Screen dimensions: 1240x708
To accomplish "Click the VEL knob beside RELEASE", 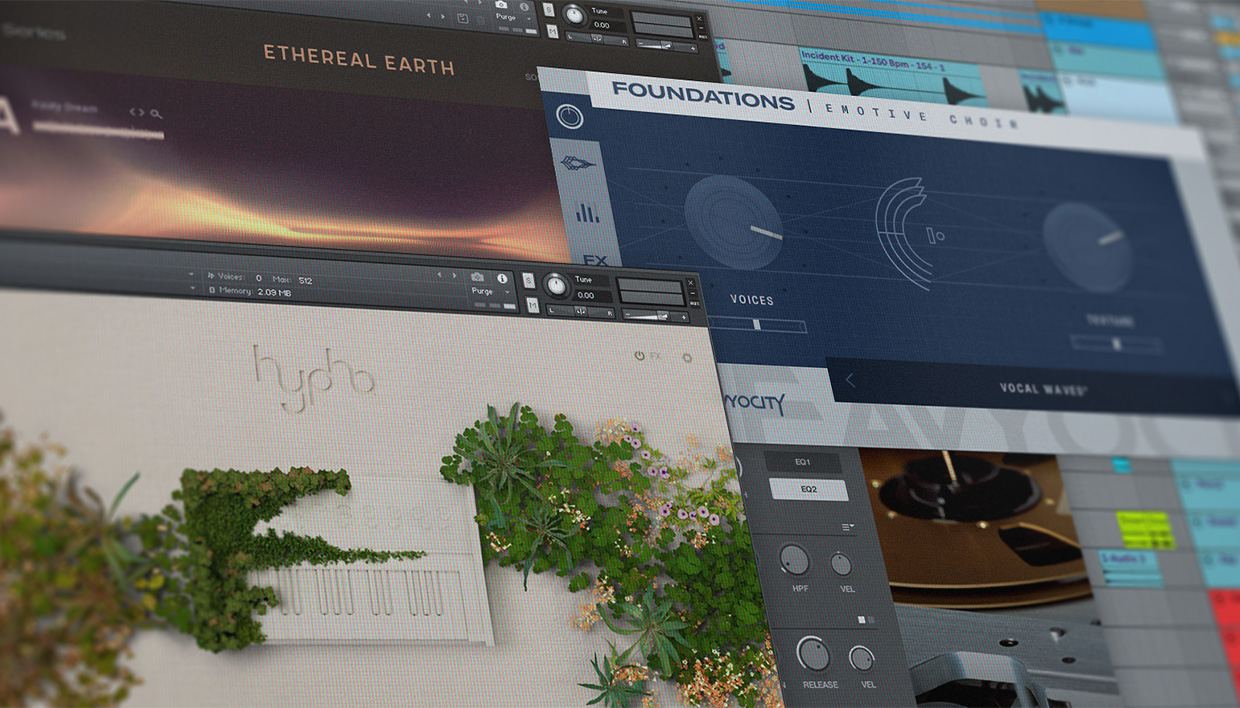I will coord(862,658).
